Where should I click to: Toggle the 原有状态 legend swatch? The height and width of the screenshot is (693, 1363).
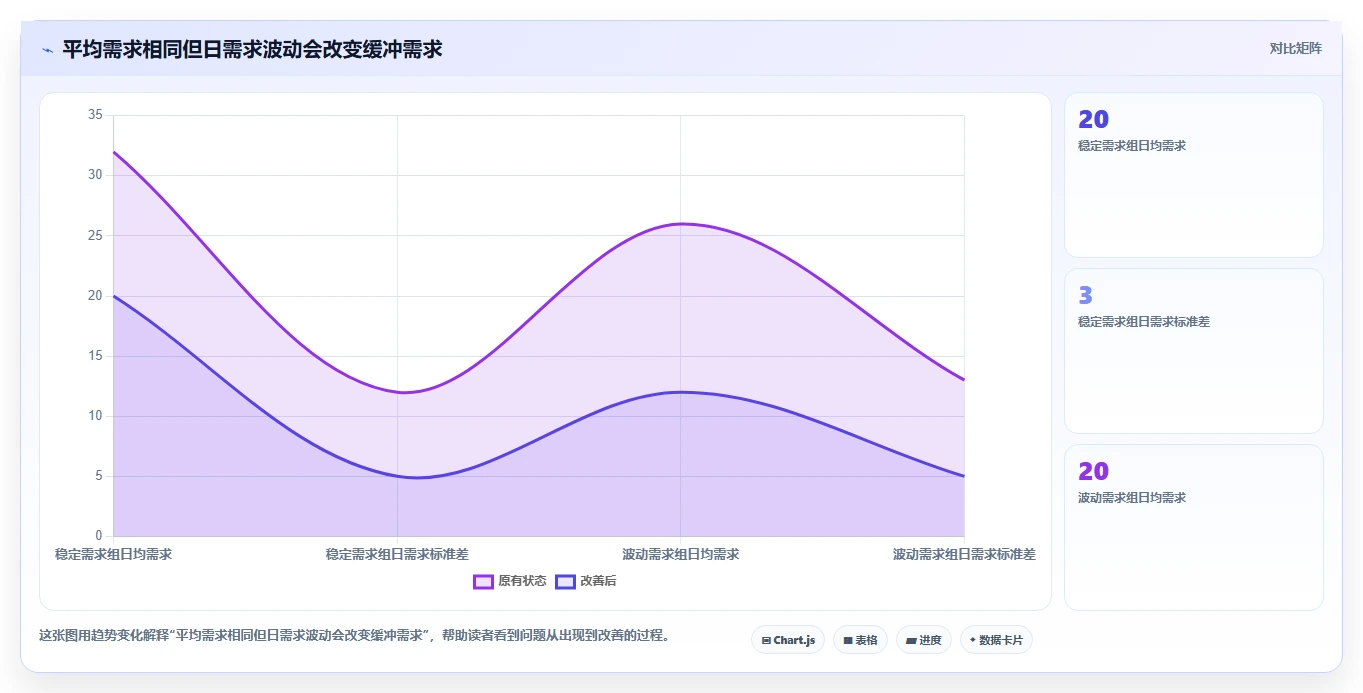[484, 581]
